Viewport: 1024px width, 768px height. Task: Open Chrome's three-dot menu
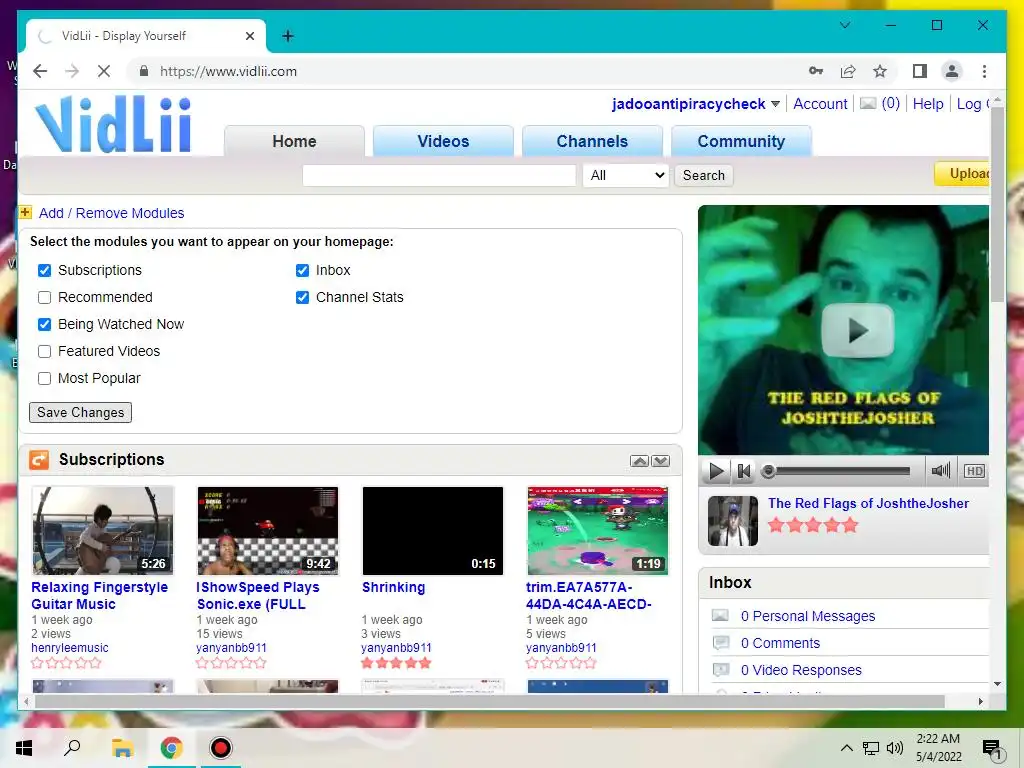(984, 71)
